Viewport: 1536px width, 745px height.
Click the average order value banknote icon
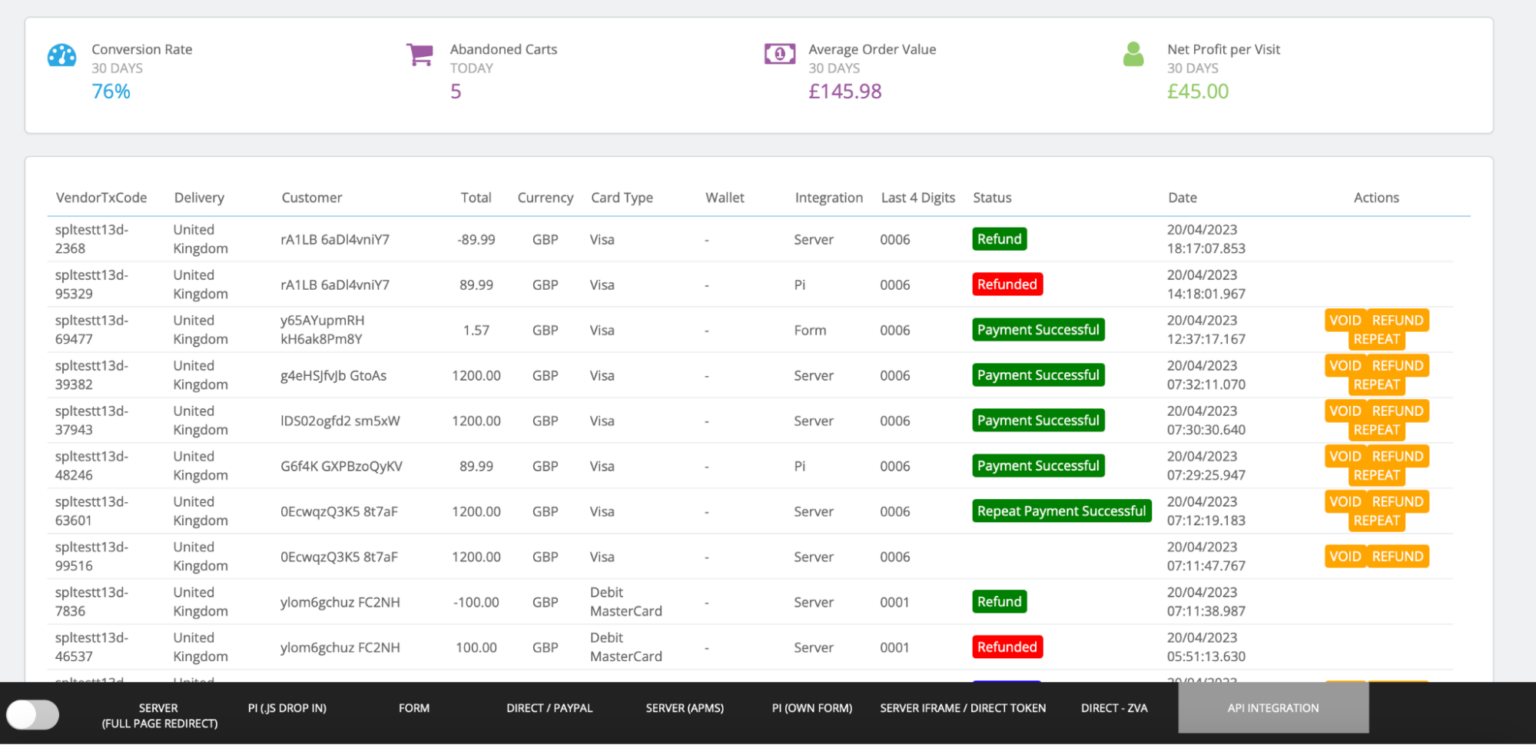tap(779, 52)
